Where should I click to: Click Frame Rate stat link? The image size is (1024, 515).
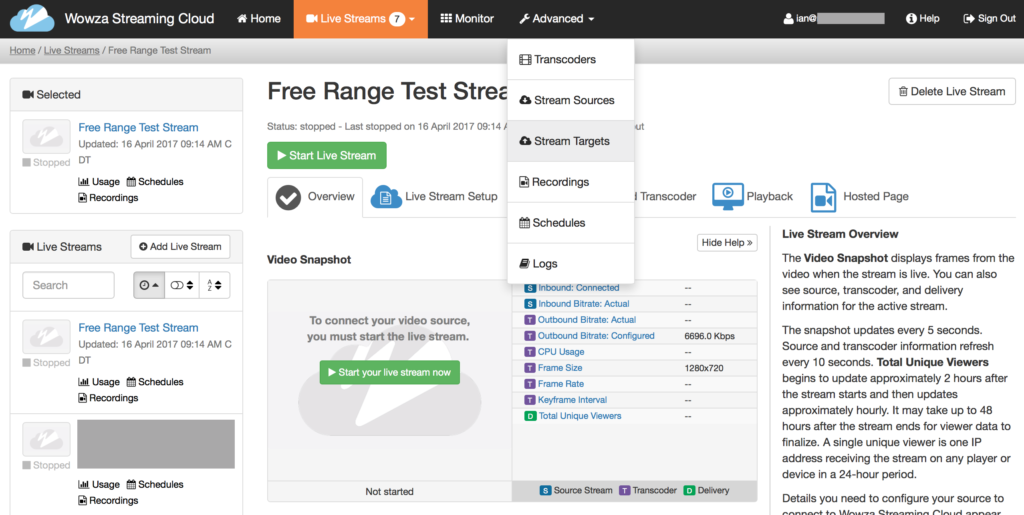[x=561, y=384]
